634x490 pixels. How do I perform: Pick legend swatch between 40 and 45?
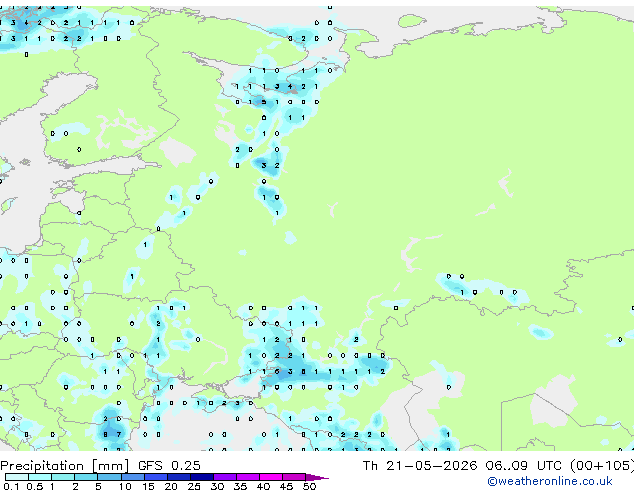pyautogui.click(x=271, y=477)
